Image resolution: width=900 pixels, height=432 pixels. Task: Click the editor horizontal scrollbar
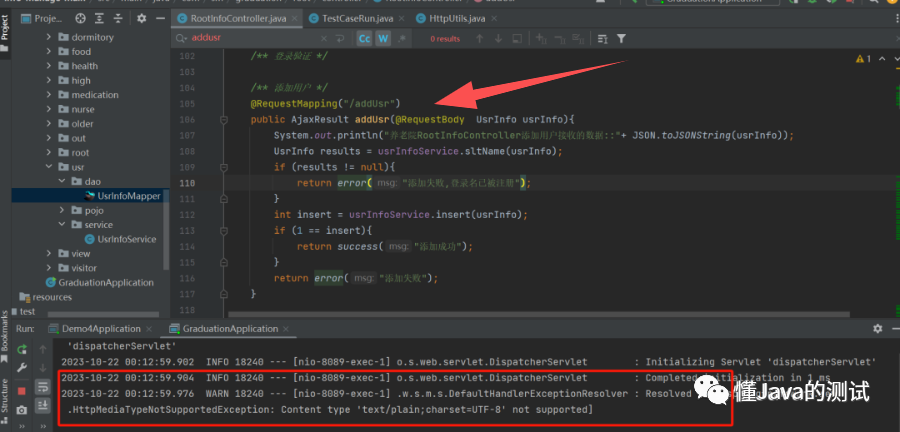[539, 314]
